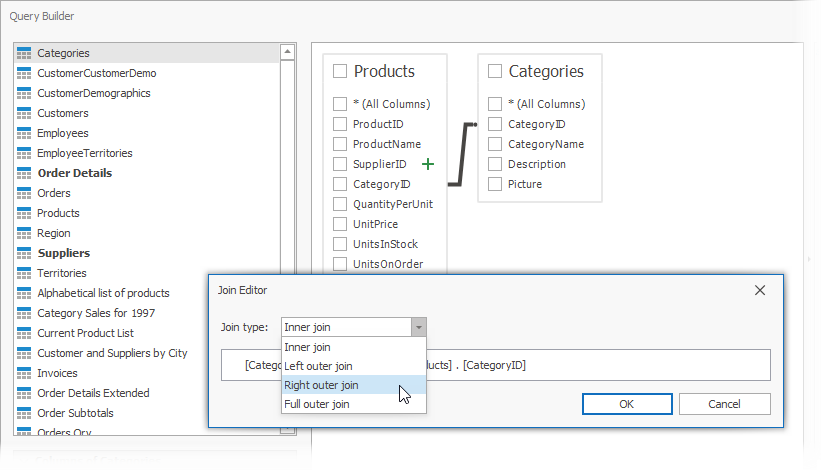
Task: Click the Region table icon
Action: [24, 233]
